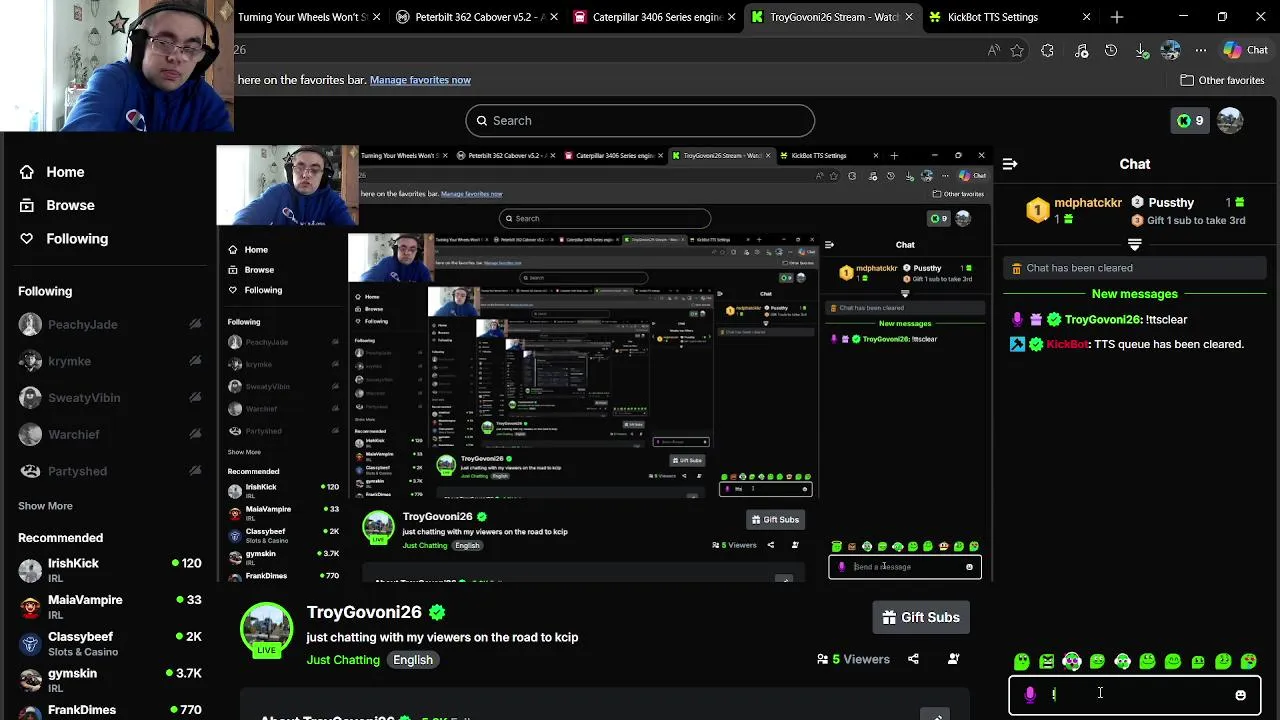This screenshot has height=720, width=1280.
Task: Open MaiaVampire recommended channel
Action: click(110, 606)
